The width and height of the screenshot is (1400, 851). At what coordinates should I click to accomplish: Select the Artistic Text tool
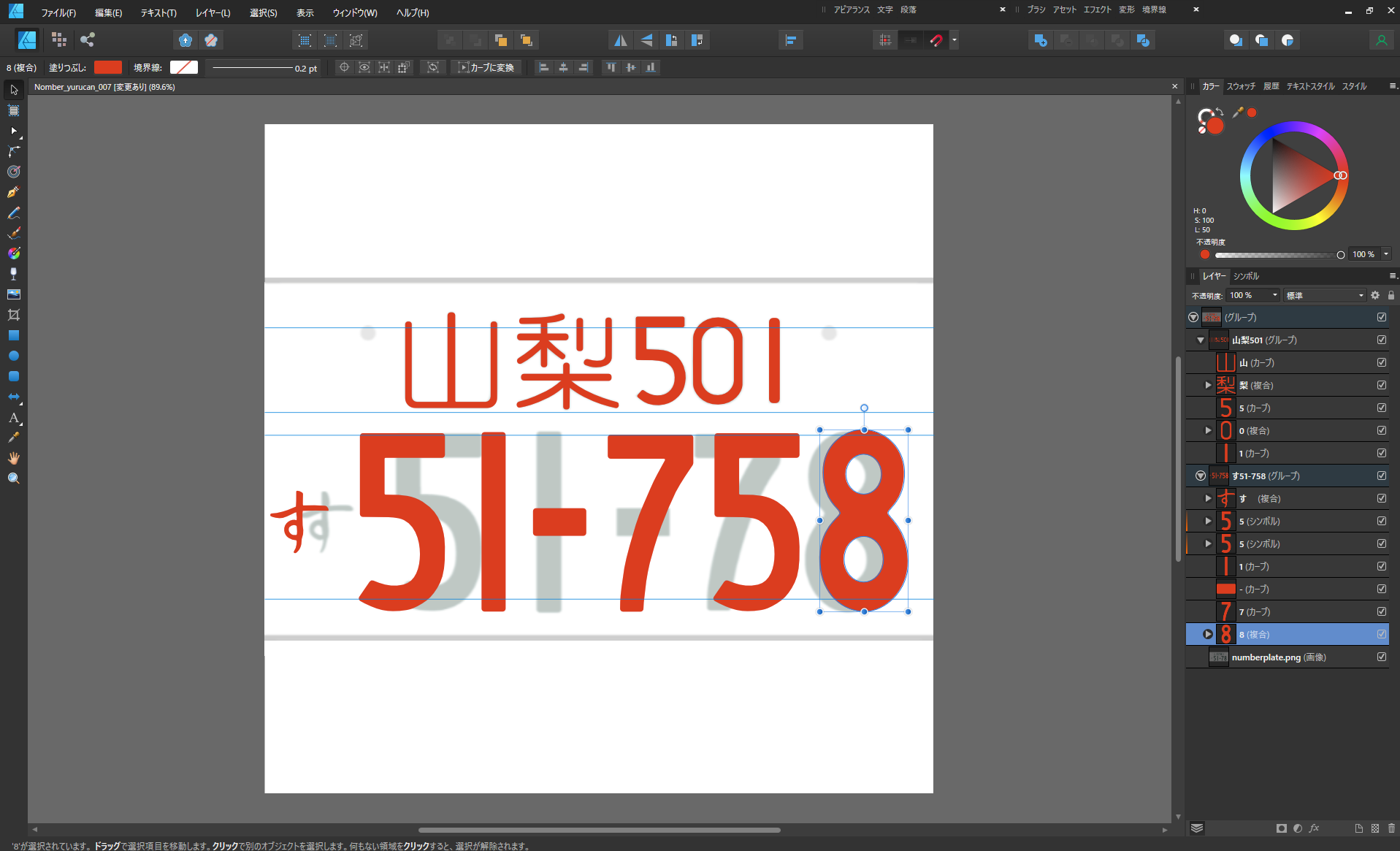coord(14,418)
